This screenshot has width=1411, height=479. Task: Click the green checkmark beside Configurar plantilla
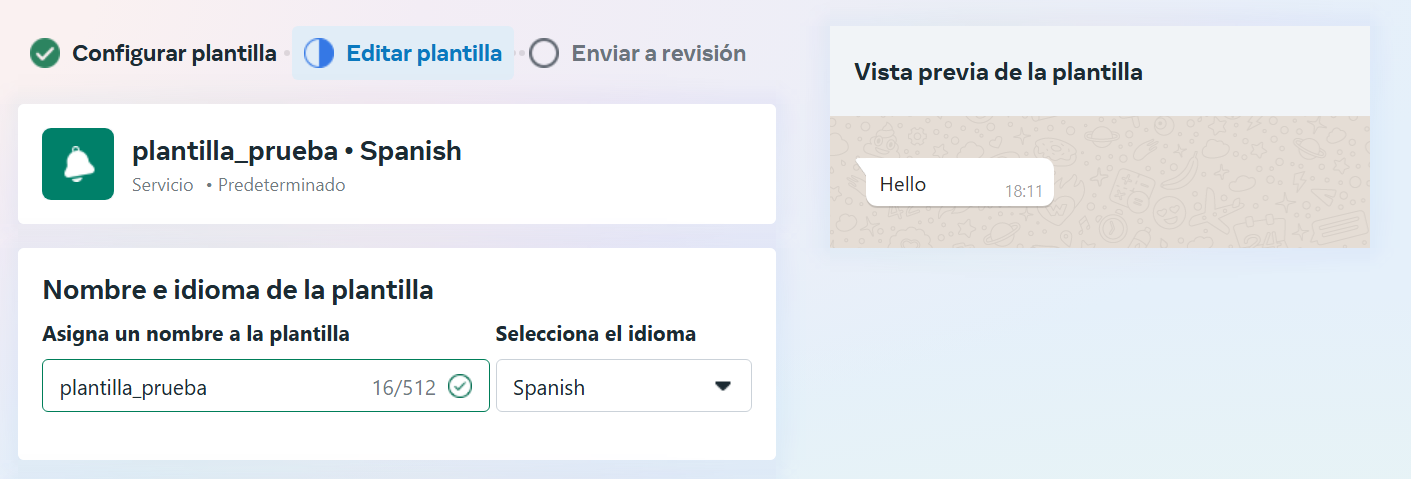(44, 53)
